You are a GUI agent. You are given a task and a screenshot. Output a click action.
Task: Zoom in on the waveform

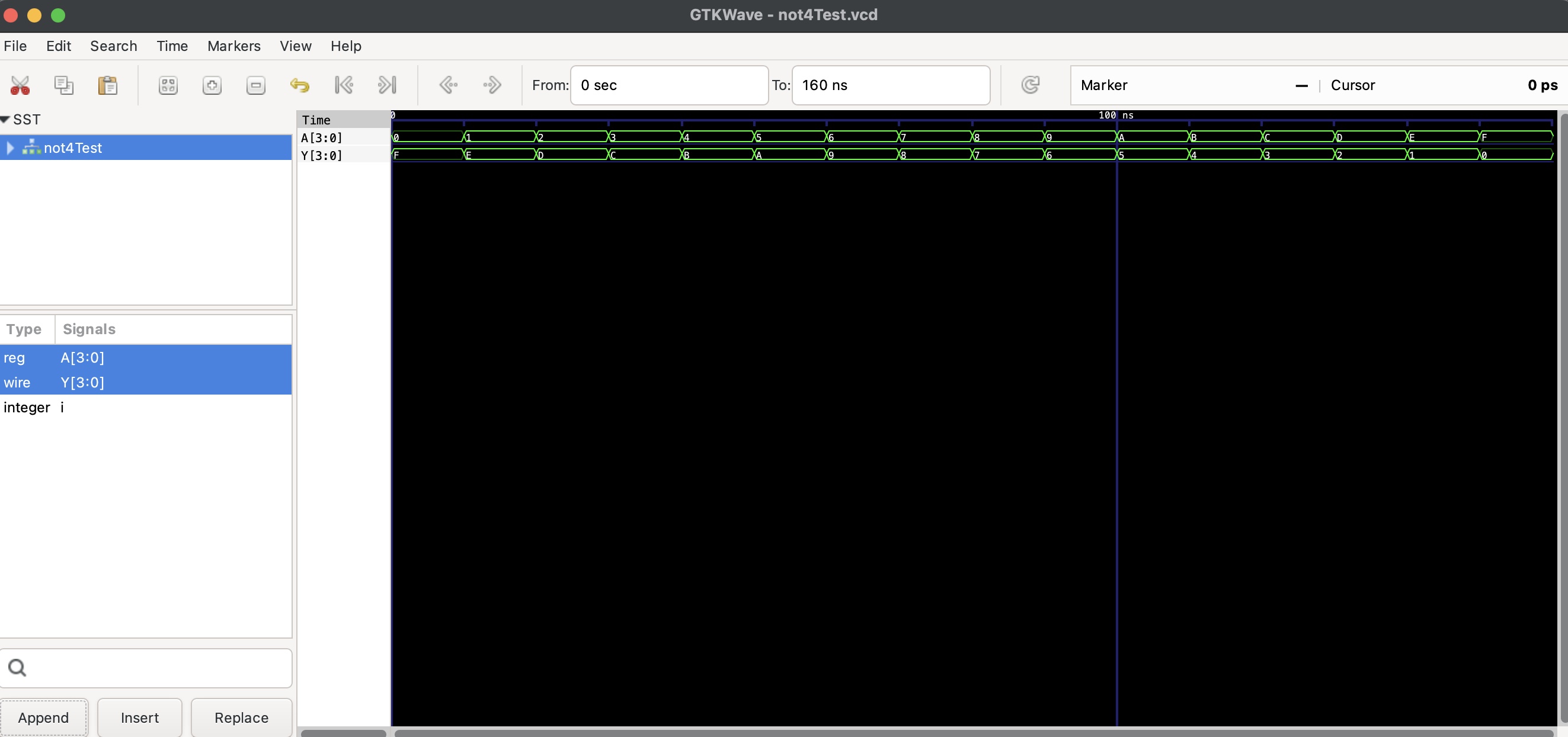pyautogui.click(x=212, y=85)
